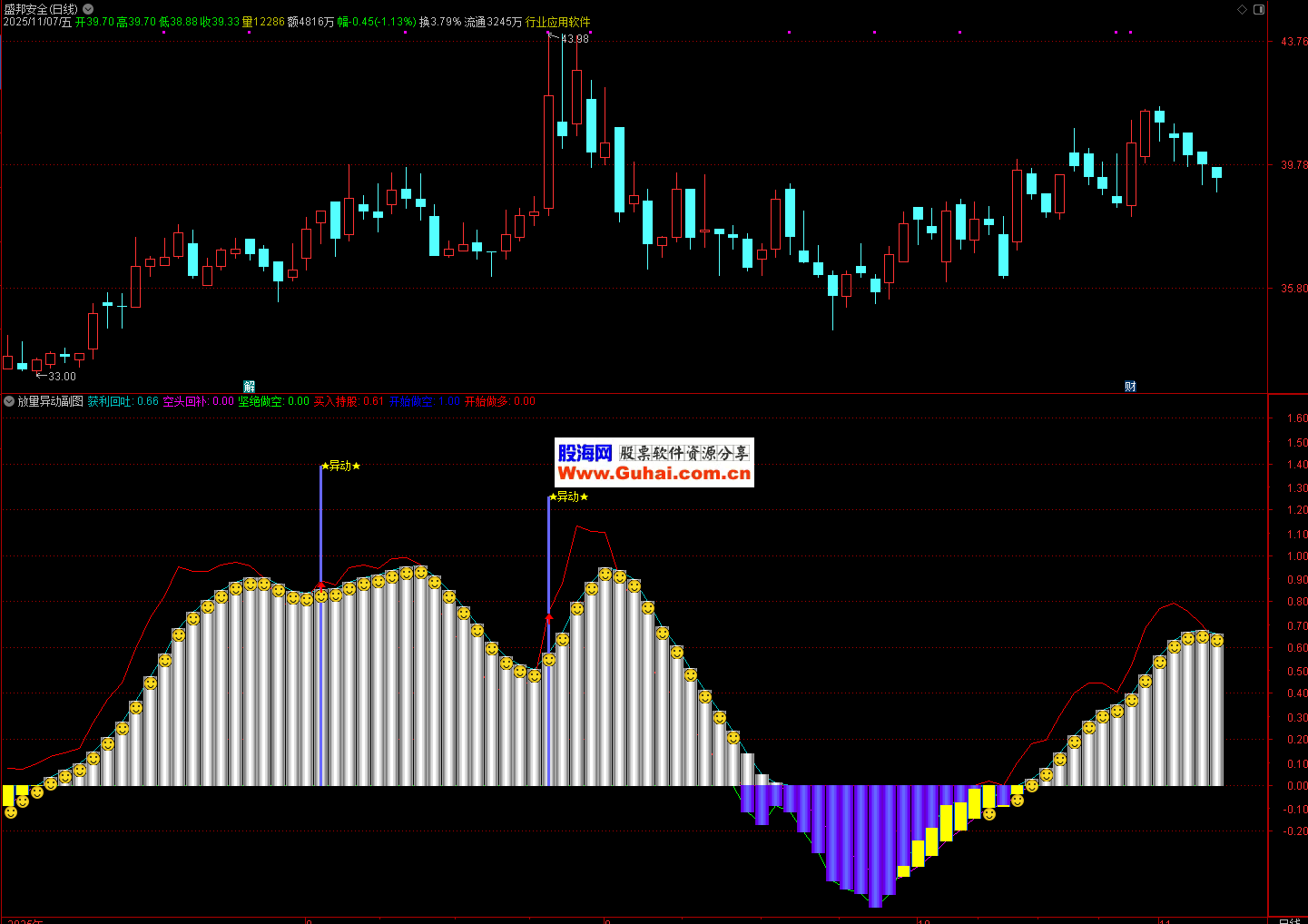Viewport: 1308px width, 924px height.
Task: Click the 开始做空: 1.00 indicator value
Action: (425, 401)
